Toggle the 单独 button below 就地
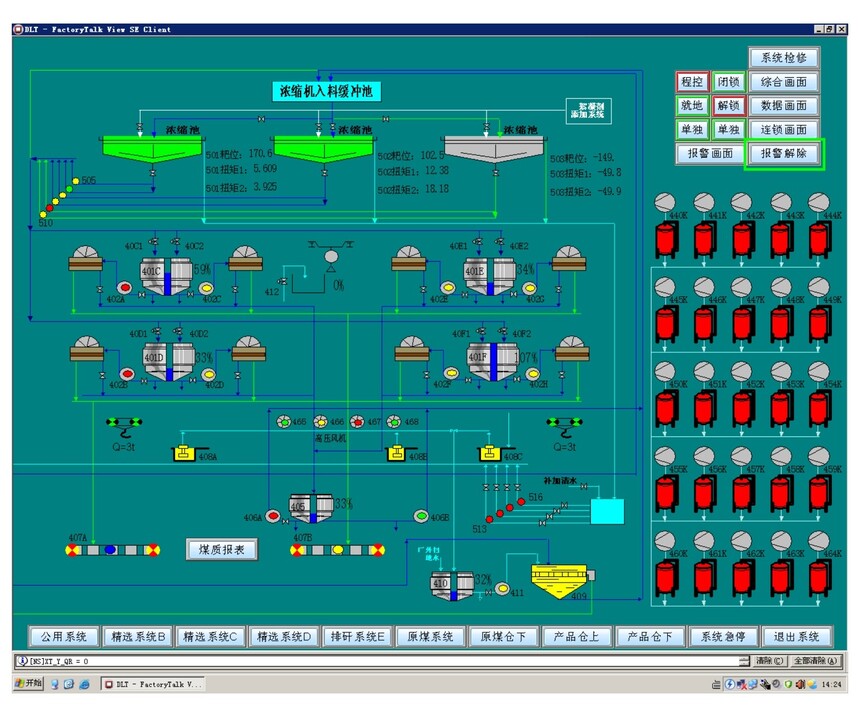 (692, 129)
